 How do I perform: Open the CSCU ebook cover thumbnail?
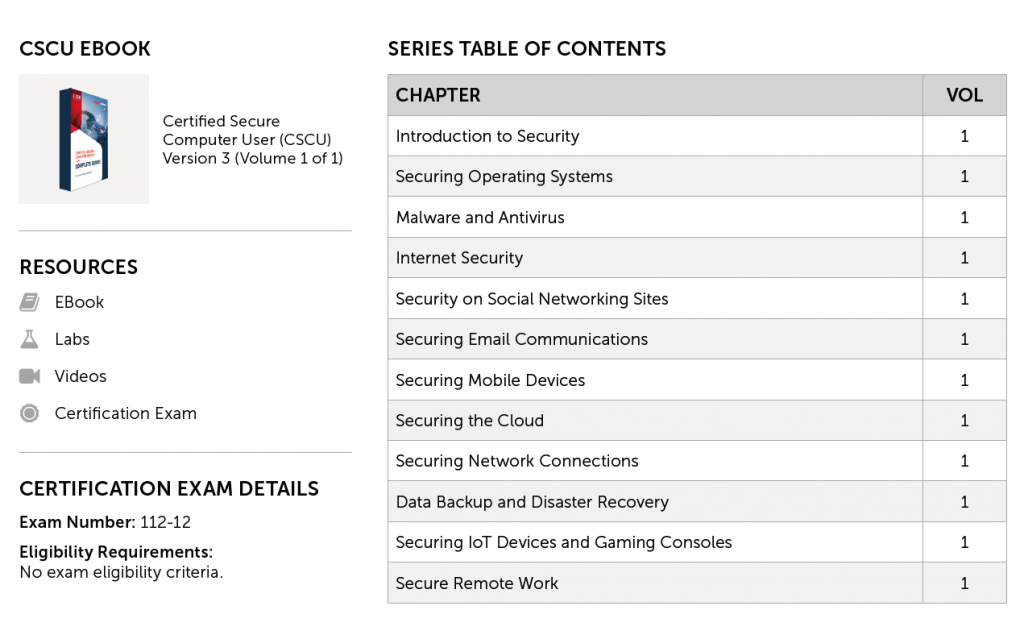coord(83,139)
